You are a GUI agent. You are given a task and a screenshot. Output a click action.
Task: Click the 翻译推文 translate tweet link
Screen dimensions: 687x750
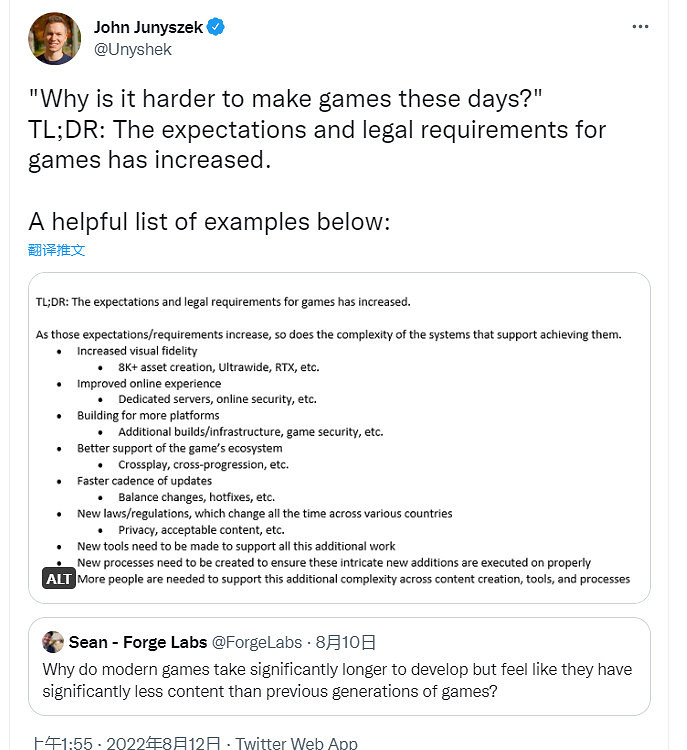57,250
